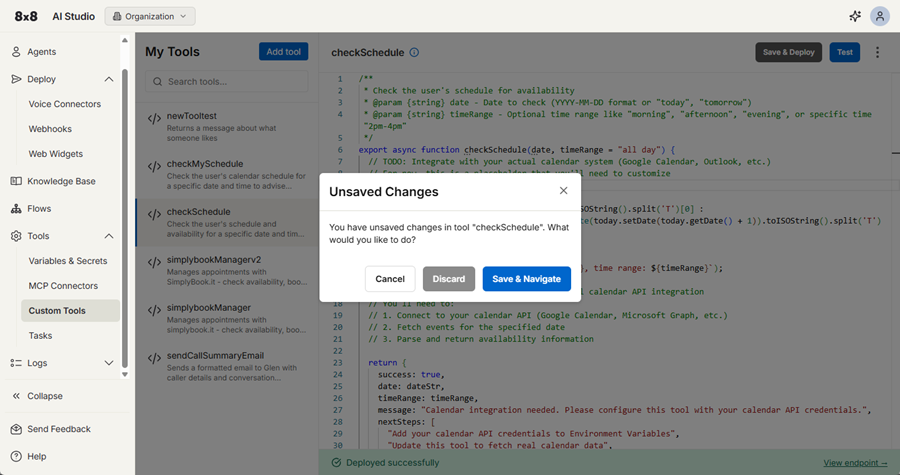Click the Add tool button
900x475 pixels.
pyautogui.click(x=284, y=52)
